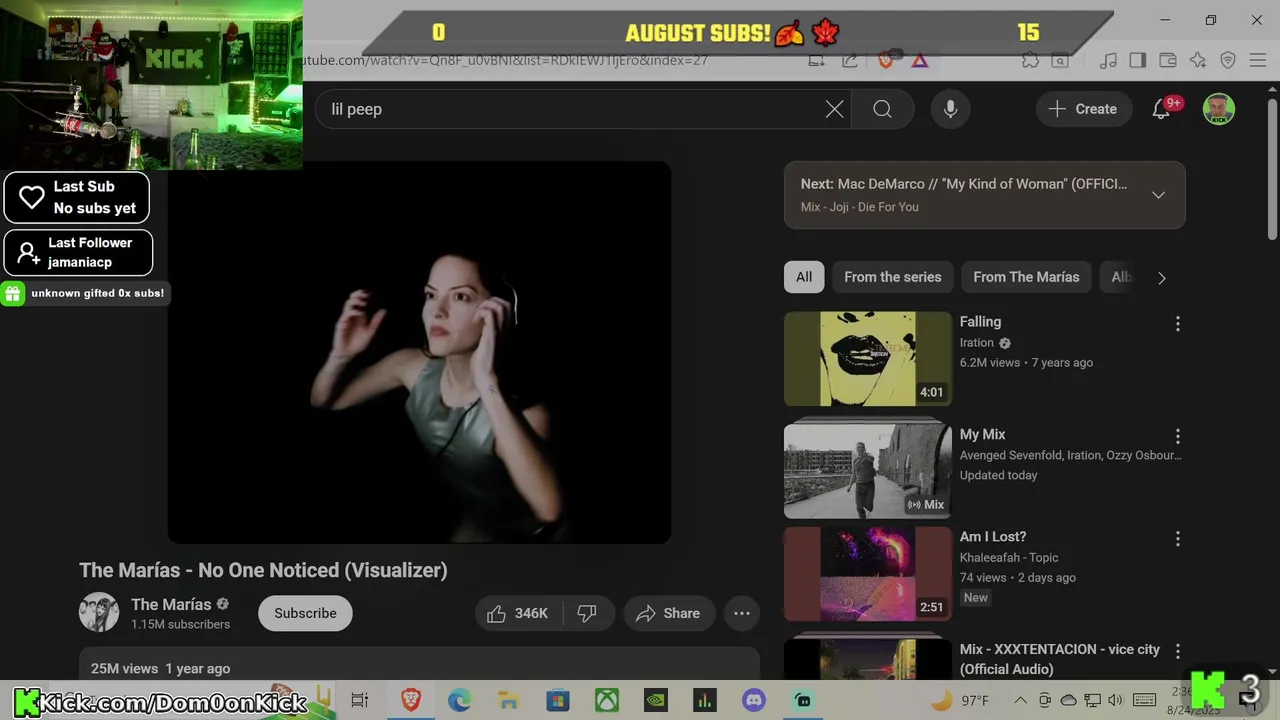Click '25M views 1 year ago' description
Image resolution: width=1280 pixels, height=720 pixels.
(160, 668)
